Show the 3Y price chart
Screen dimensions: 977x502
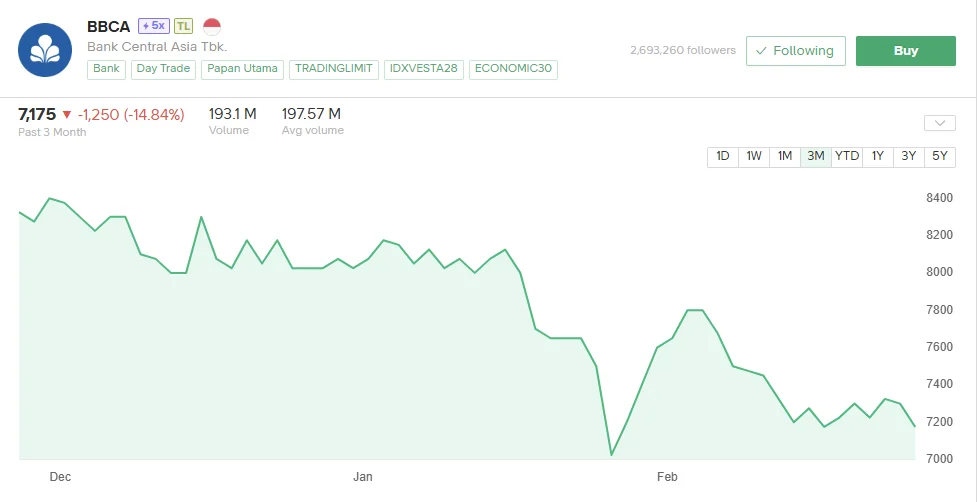click(909, 156)
